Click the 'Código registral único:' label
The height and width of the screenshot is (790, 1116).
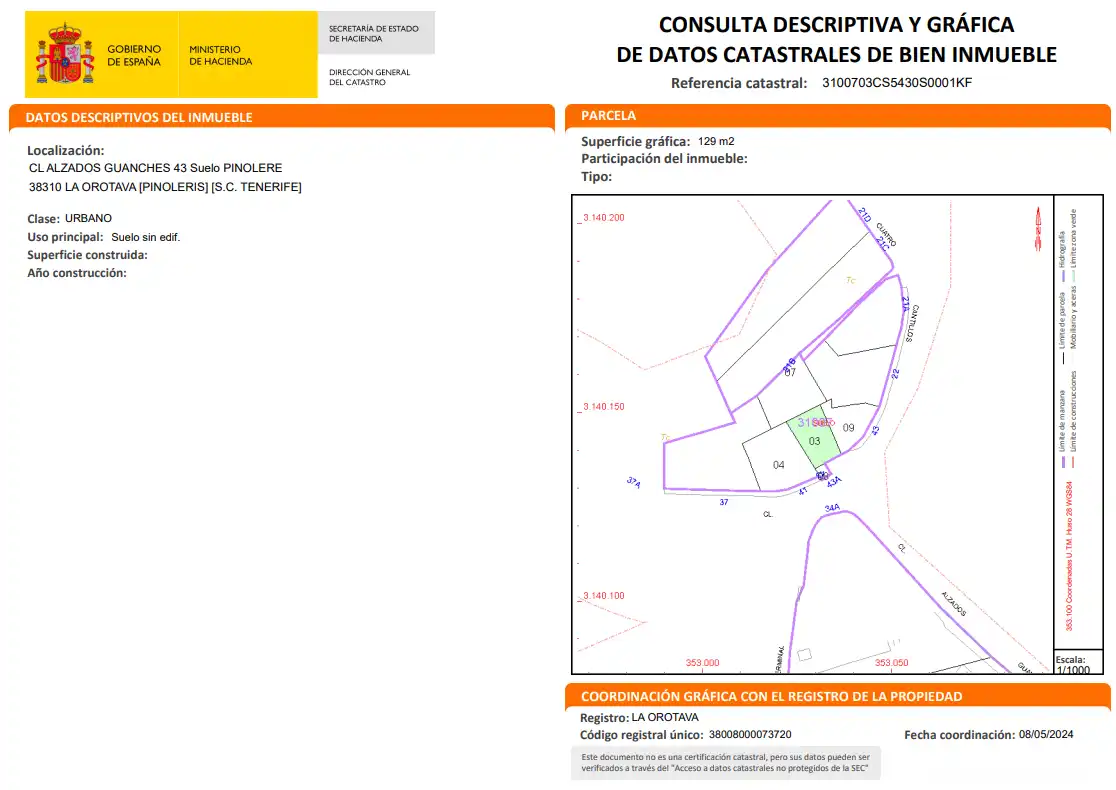point(641,735)
